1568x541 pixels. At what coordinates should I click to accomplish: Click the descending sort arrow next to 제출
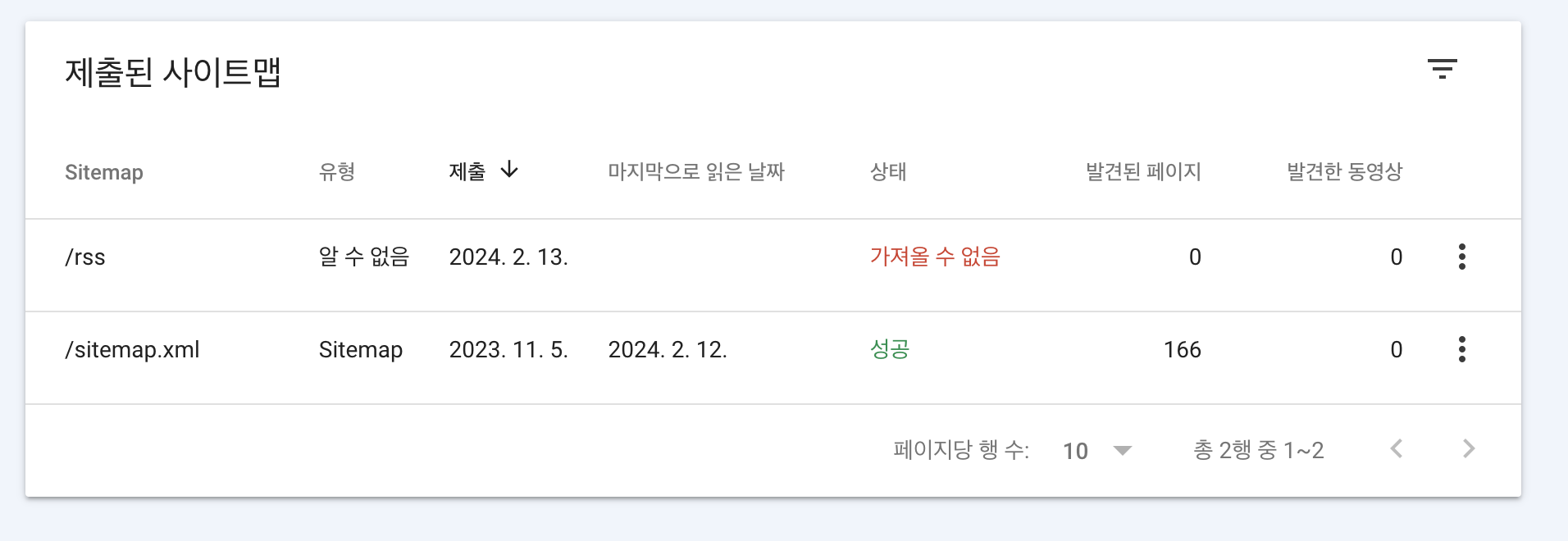pyautogui.click(x=511, y=170)
